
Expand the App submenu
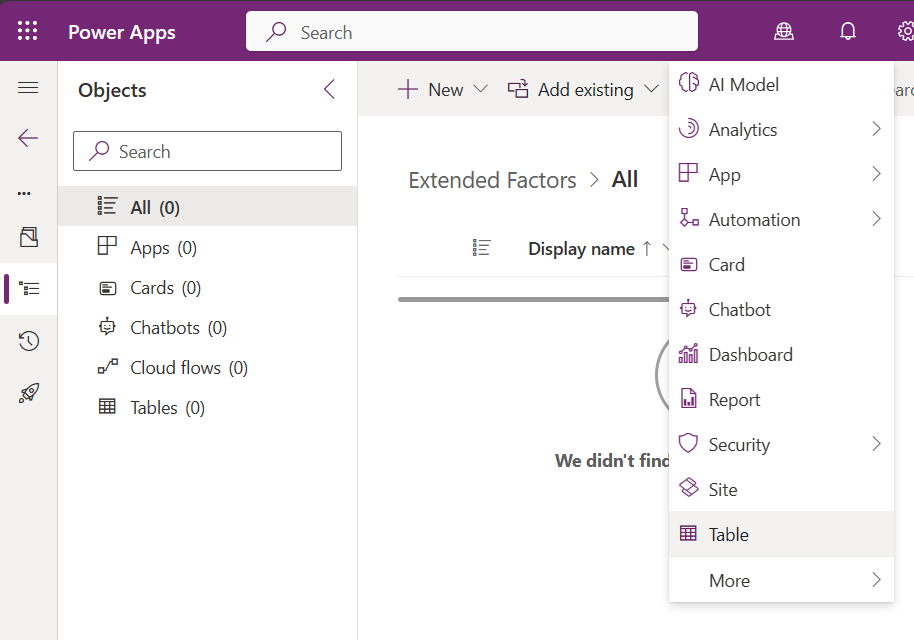[x=781, y=174]
